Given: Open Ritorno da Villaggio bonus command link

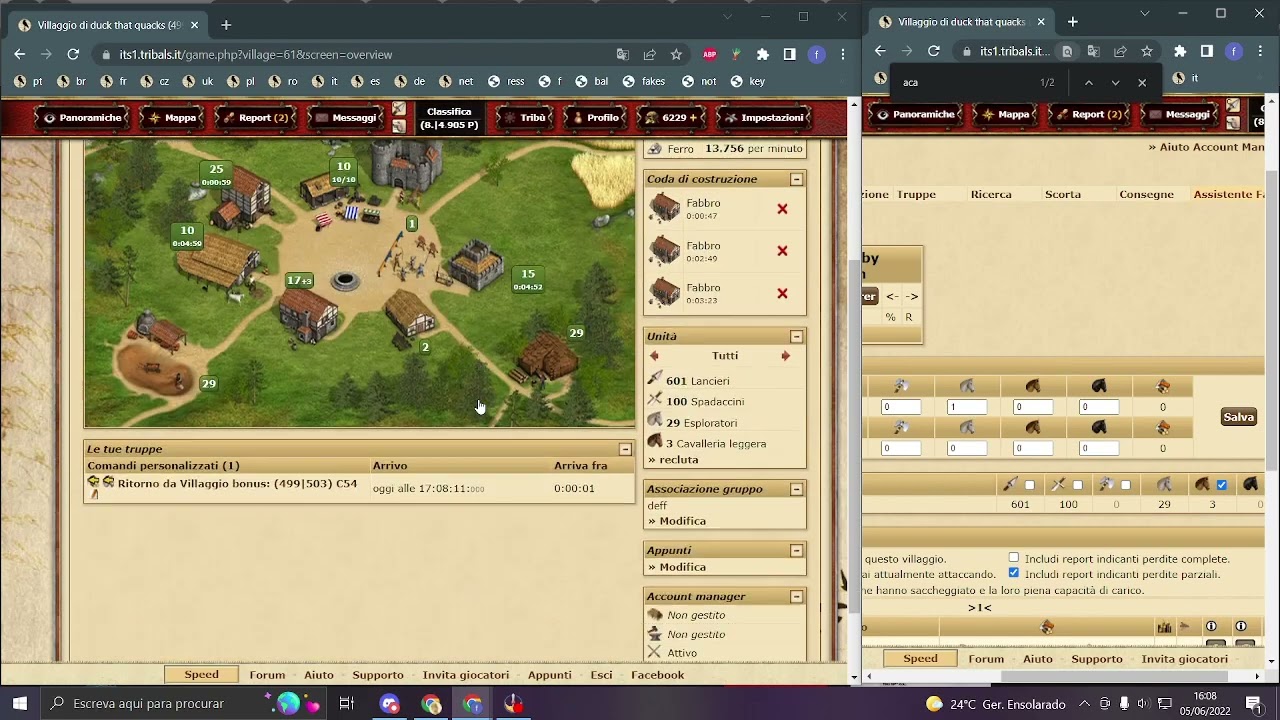Looking at the screenshot, I should [x=237, y=483].
